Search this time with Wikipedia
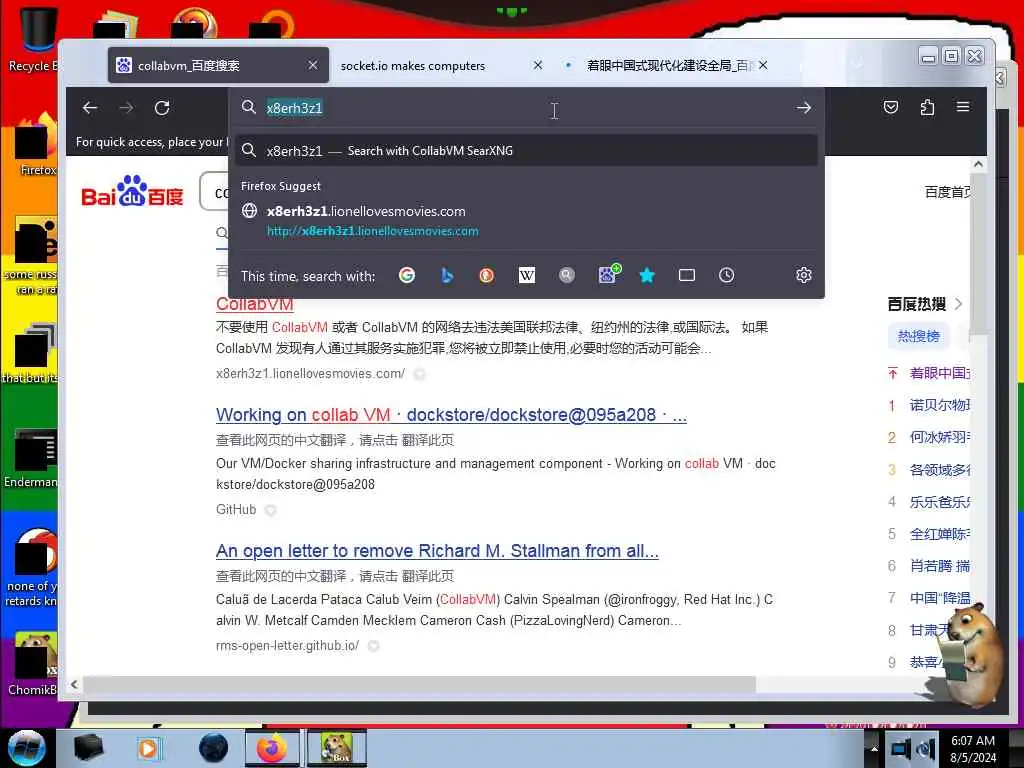 pos(526,276)
